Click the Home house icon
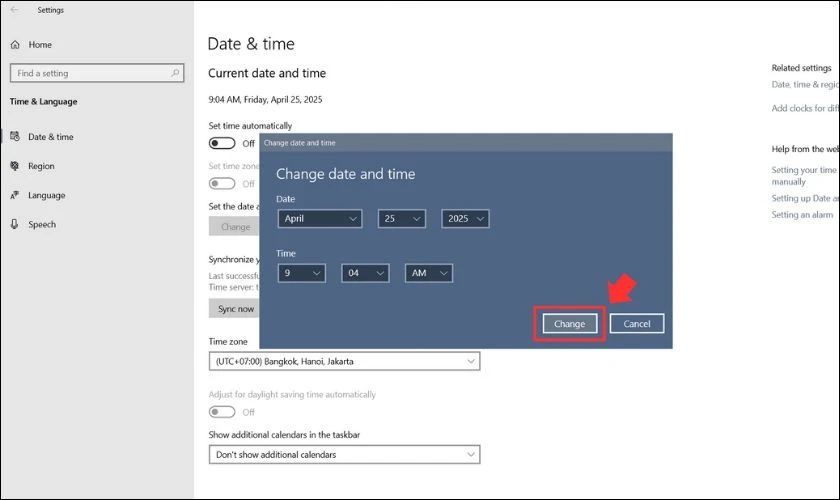Viewport: 840px width, 500px height. click(15, 44)
